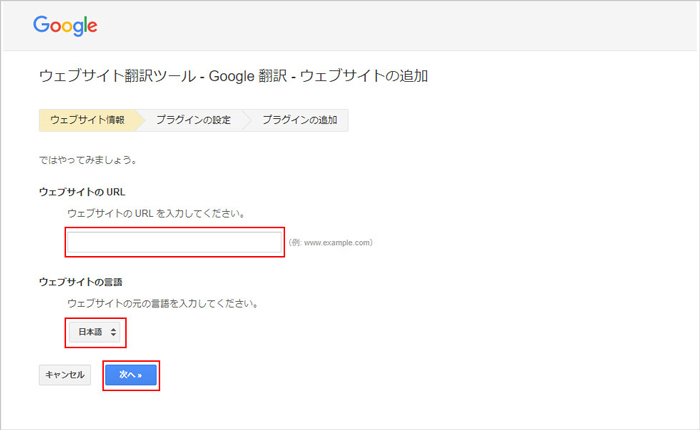
Task: Click the Google logo
Action: [65, 25]
